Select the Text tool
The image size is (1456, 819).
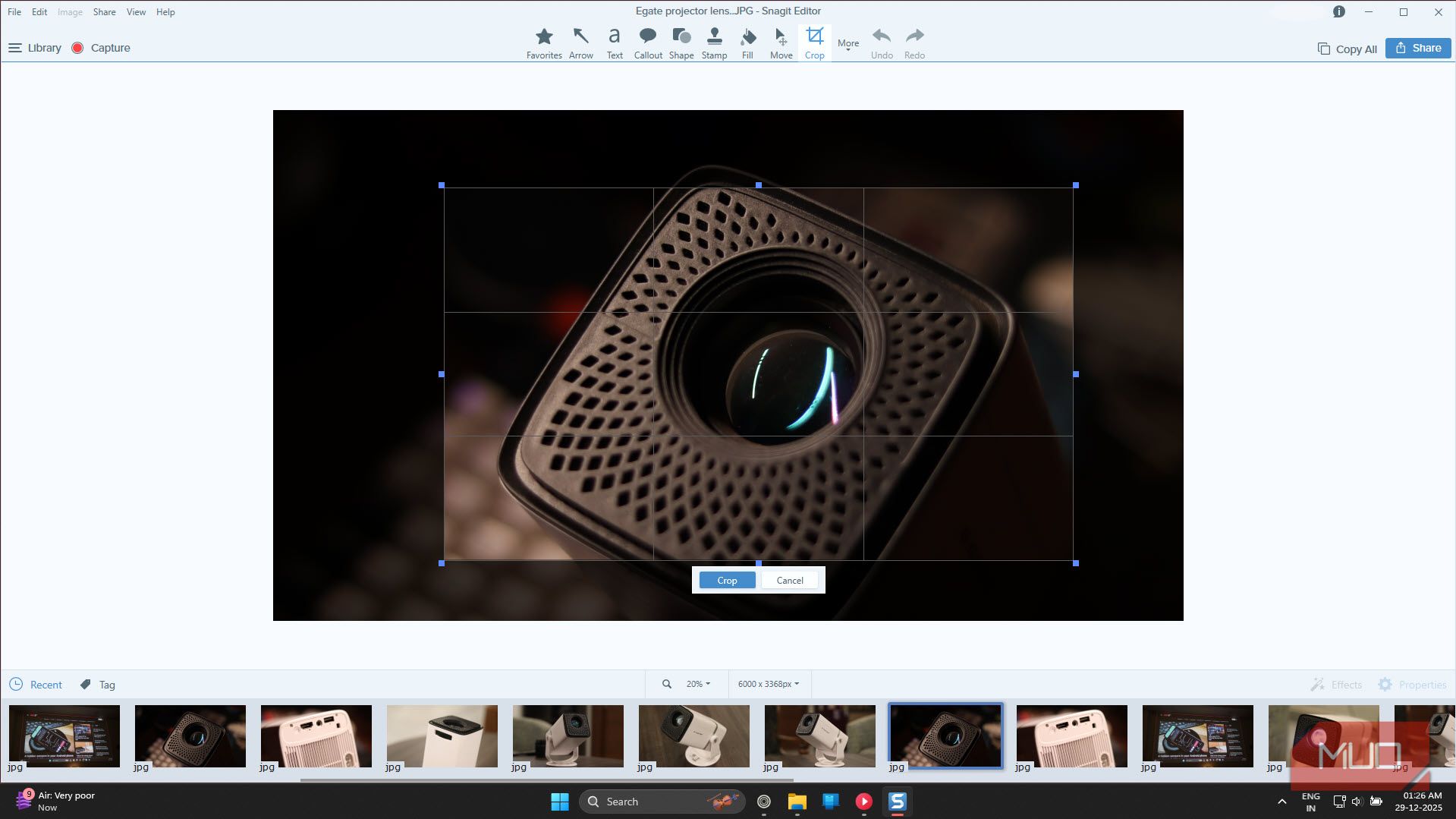click(615, 43)
